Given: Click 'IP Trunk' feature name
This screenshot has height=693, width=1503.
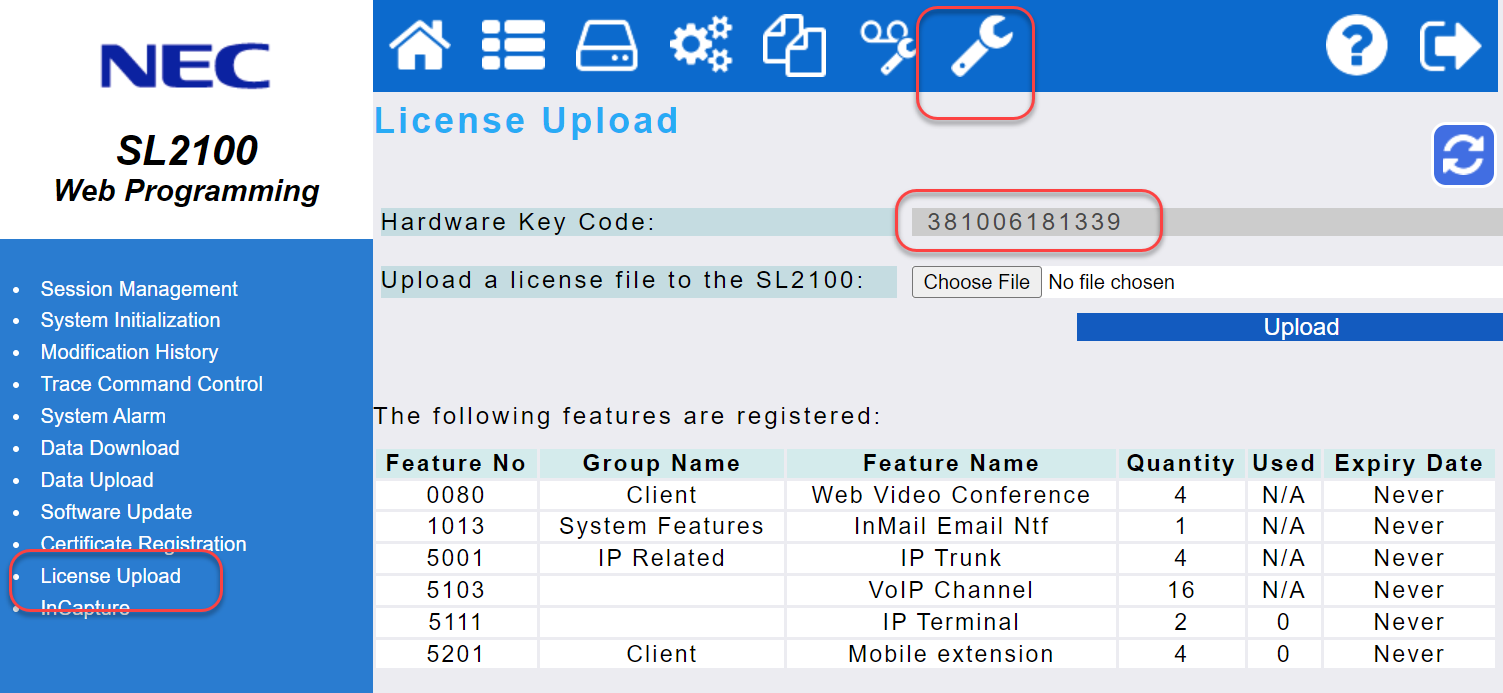Looking at the screenshot, I should coord(951,558).
